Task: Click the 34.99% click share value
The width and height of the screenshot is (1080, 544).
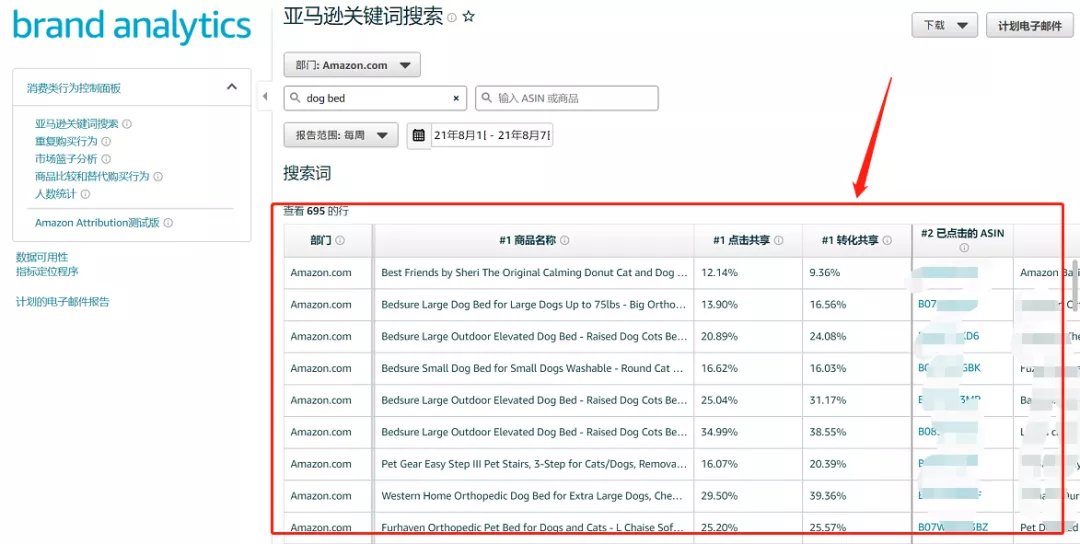Action: tap(719, 432)
